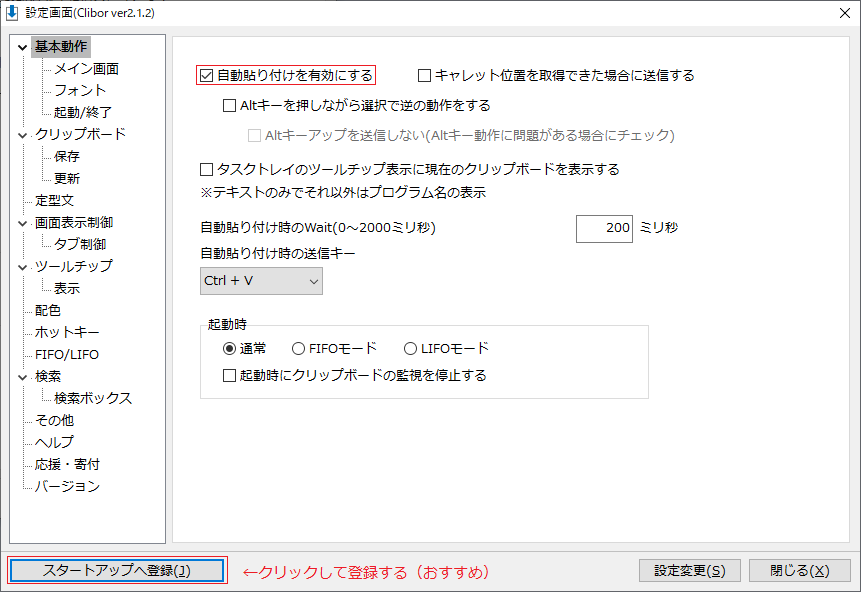Select the 通常 startup radio button

pos(230,349)
